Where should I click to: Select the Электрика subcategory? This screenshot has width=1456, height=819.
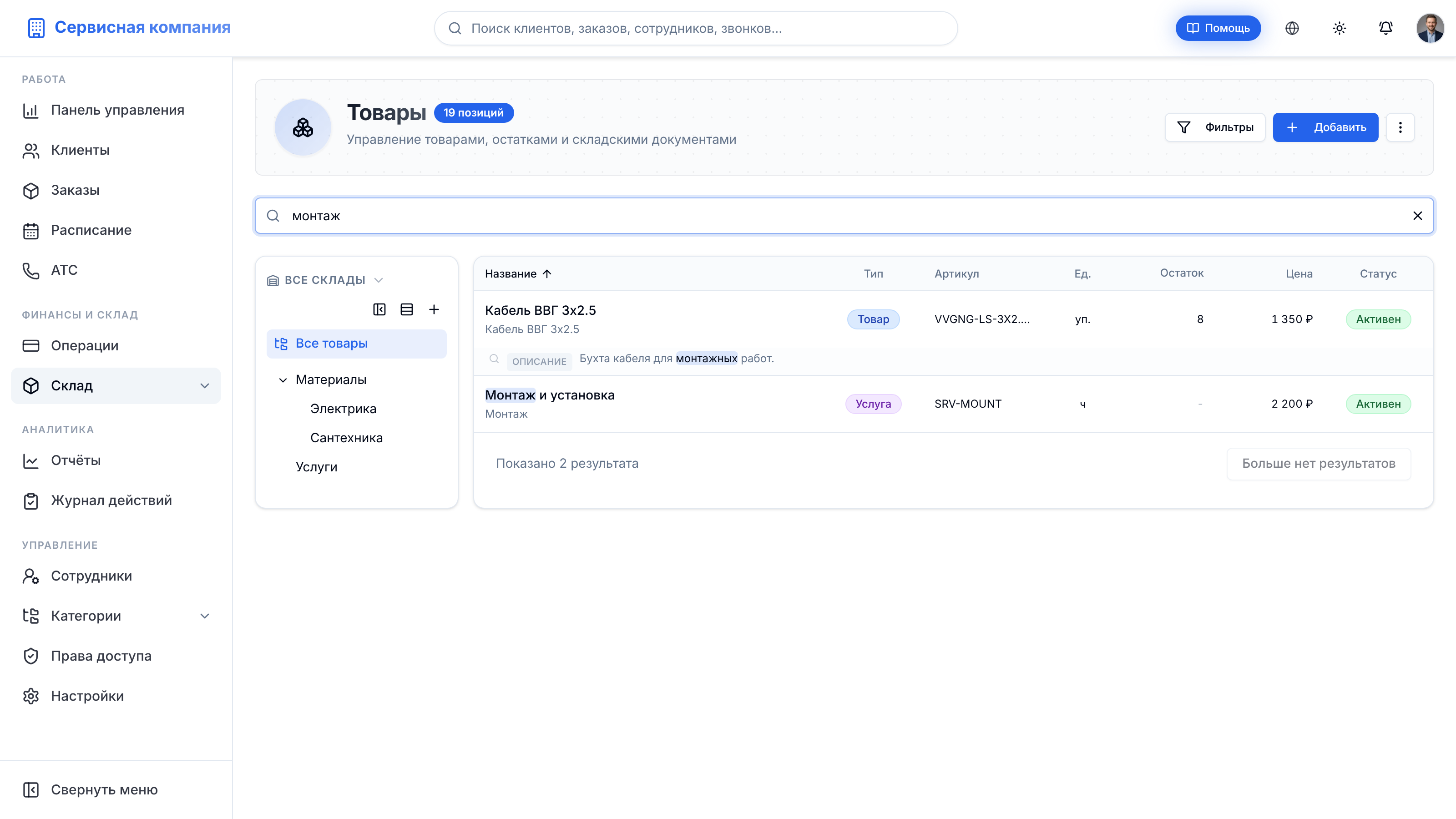[x=343, y=409]
